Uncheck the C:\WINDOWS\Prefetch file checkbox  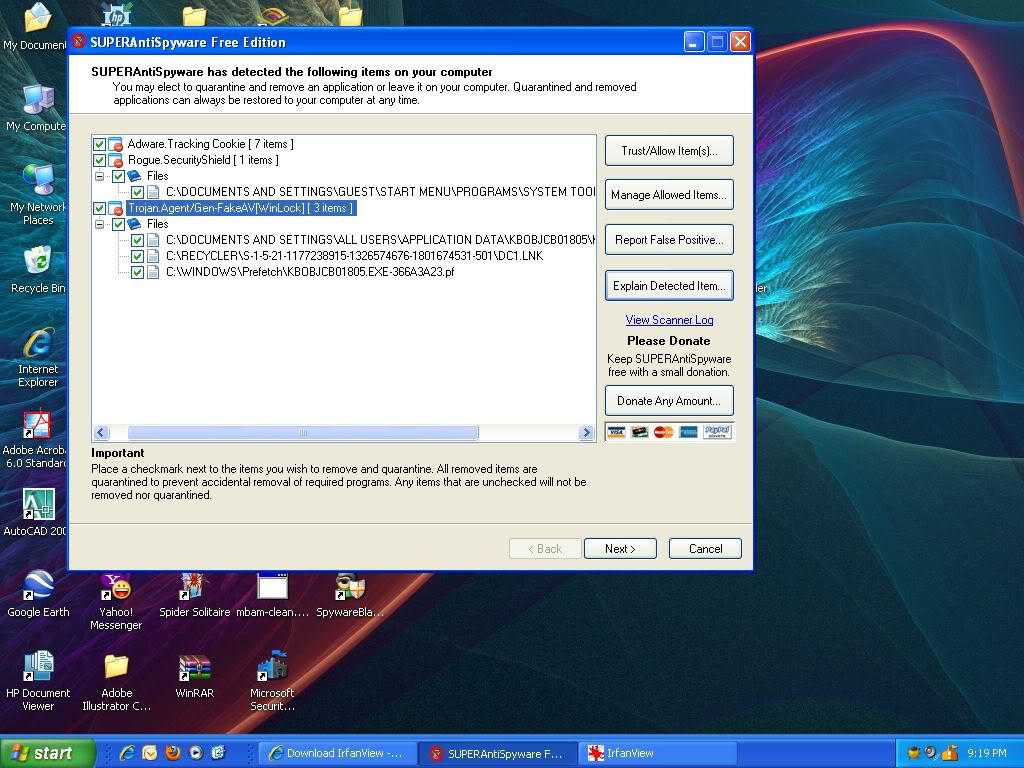(x=137, y=272)
